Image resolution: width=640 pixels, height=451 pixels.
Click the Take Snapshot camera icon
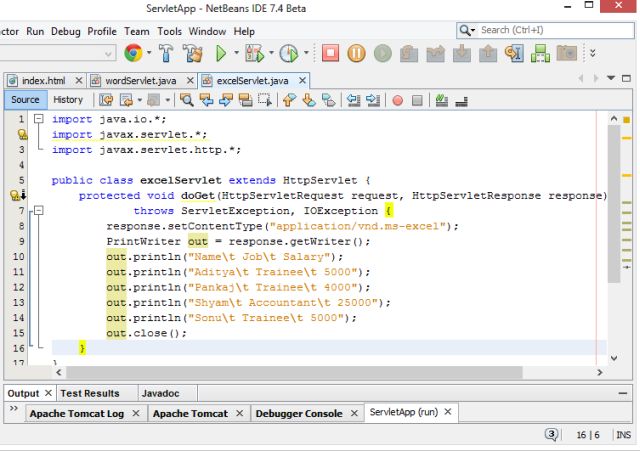pos(567,53)
